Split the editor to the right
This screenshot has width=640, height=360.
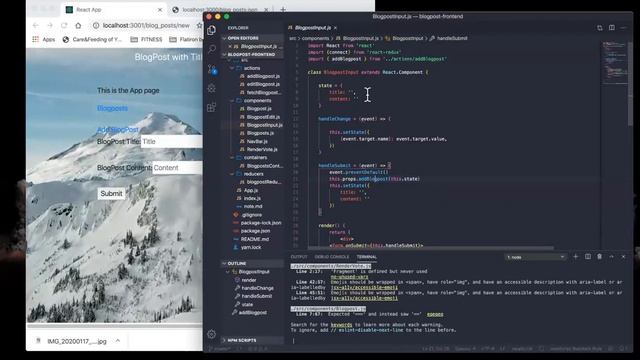pos(611,28)
